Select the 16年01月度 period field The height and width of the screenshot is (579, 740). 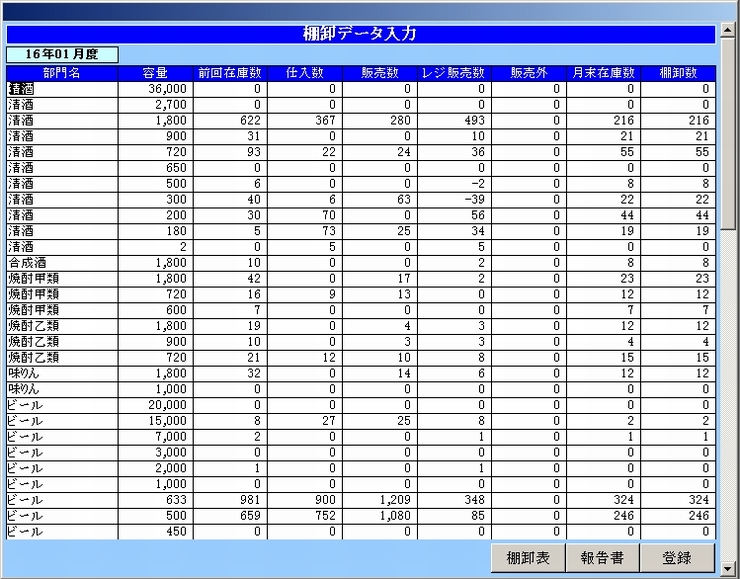click(x=62, y=54)
